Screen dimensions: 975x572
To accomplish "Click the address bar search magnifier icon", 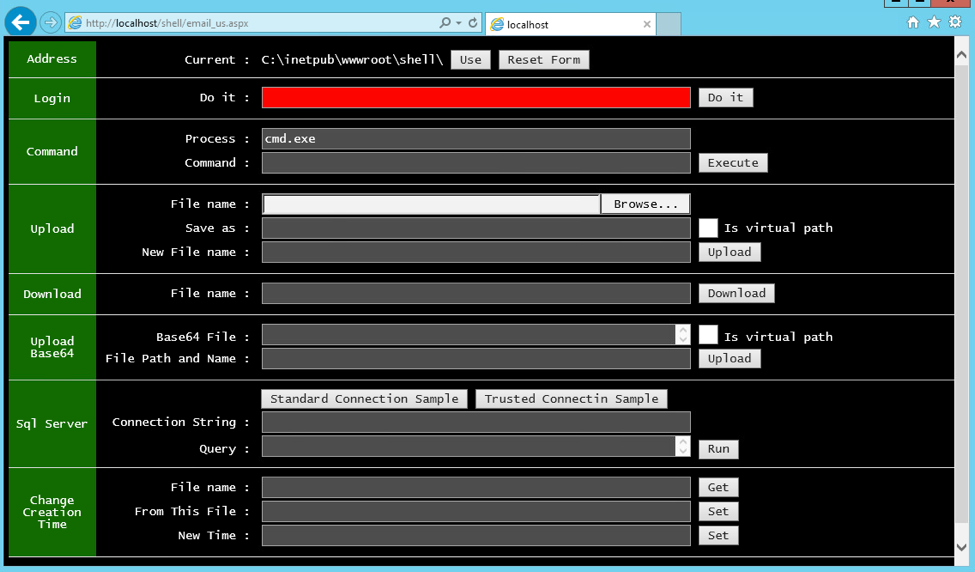I will point(445,23).
